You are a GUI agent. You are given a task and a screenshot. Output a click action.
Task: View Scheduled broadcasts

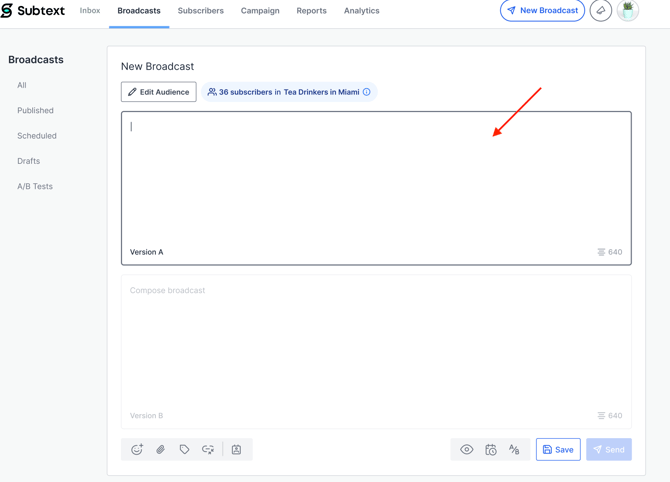(x=37, y=135)
